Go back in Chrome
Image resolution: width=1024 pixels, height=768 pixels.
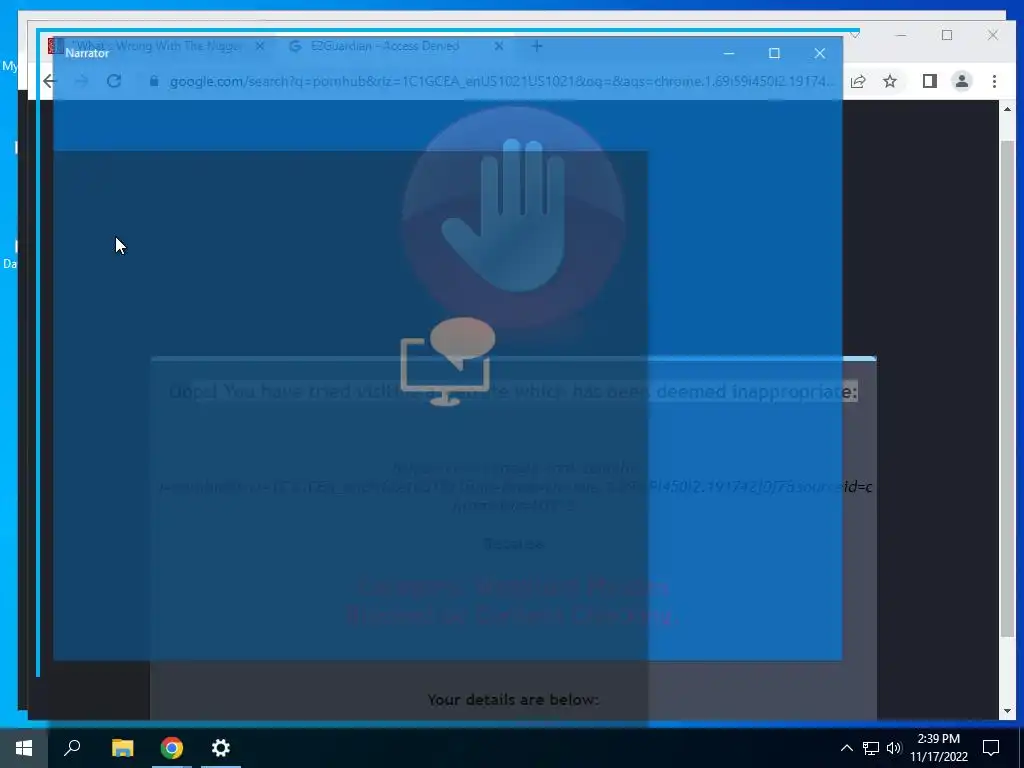(x=50, y=81)
